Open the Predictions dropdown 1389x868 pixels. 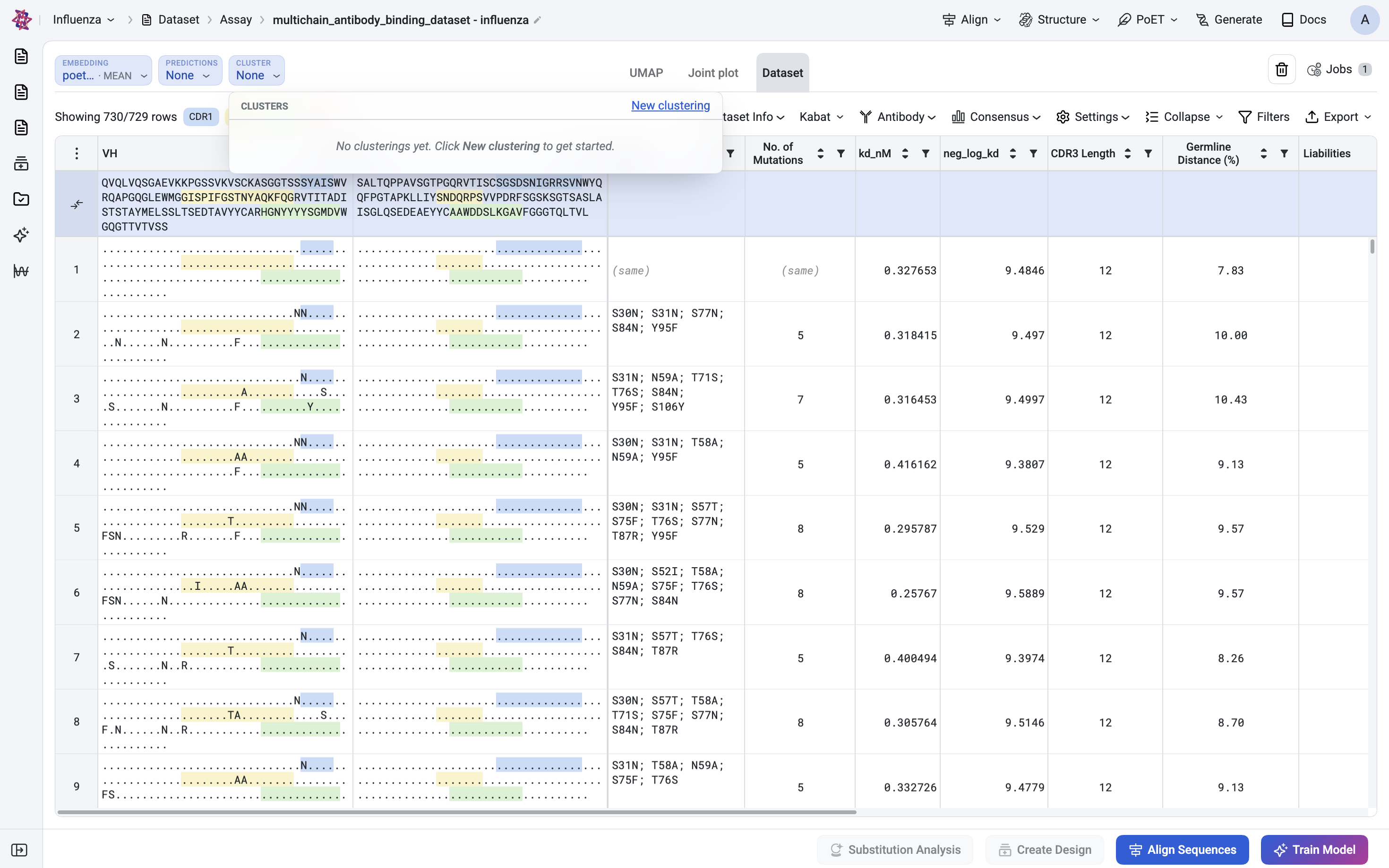pyautogui.click(x=190, y=70)
